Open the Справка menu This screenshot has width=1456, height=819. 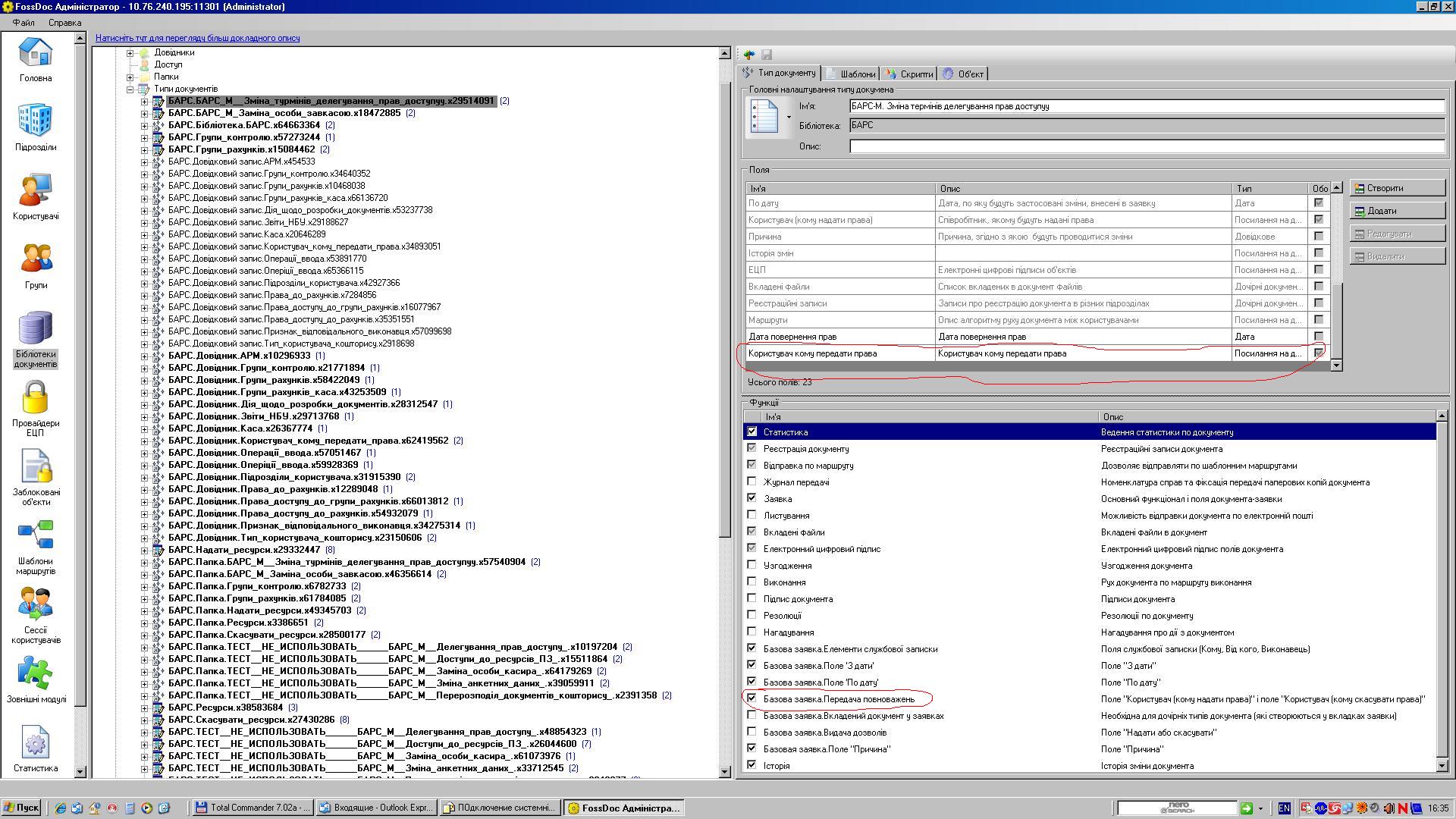[64, 23]
